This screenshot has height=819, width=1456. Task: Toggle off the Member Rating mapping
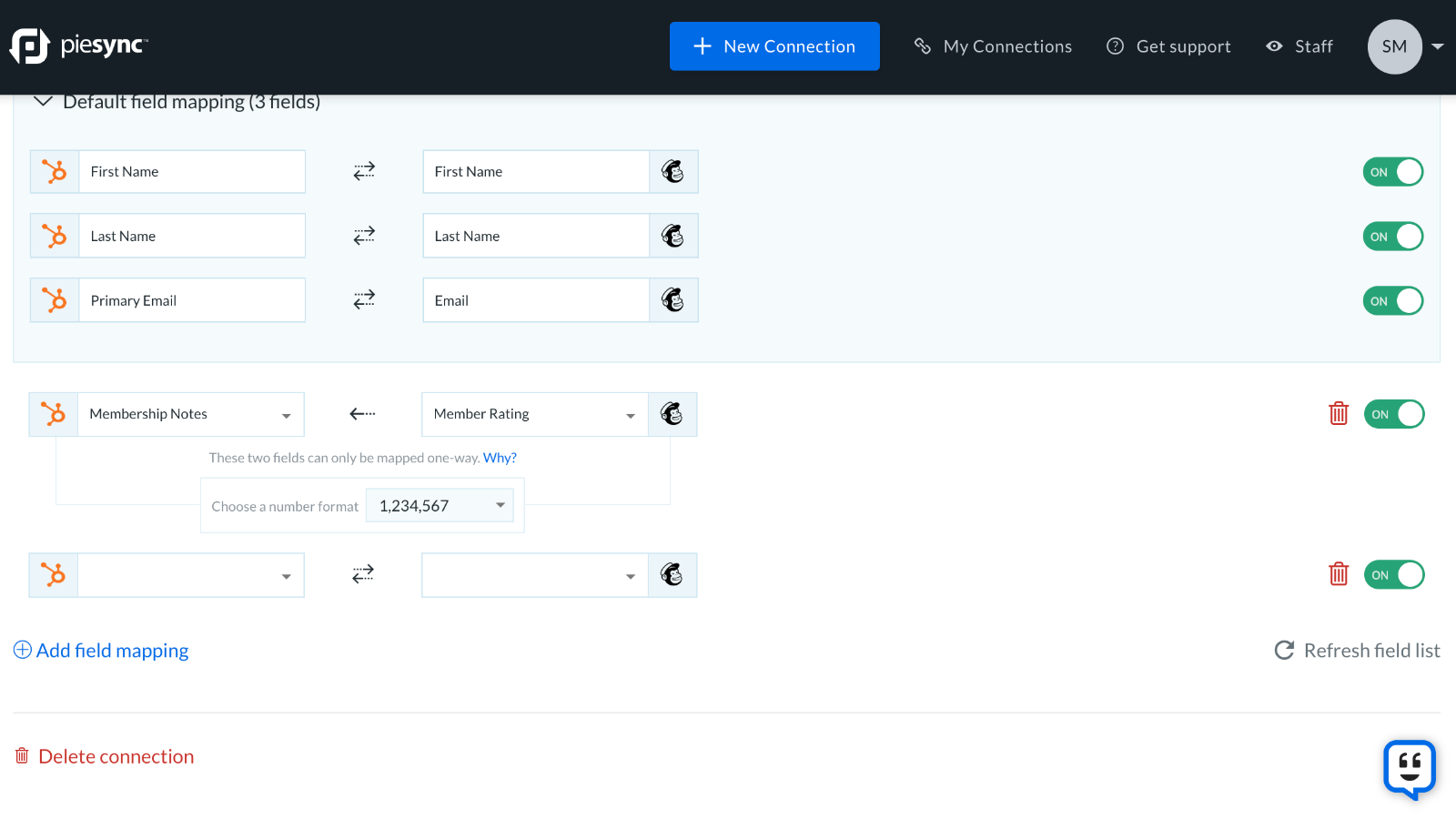1393,414
